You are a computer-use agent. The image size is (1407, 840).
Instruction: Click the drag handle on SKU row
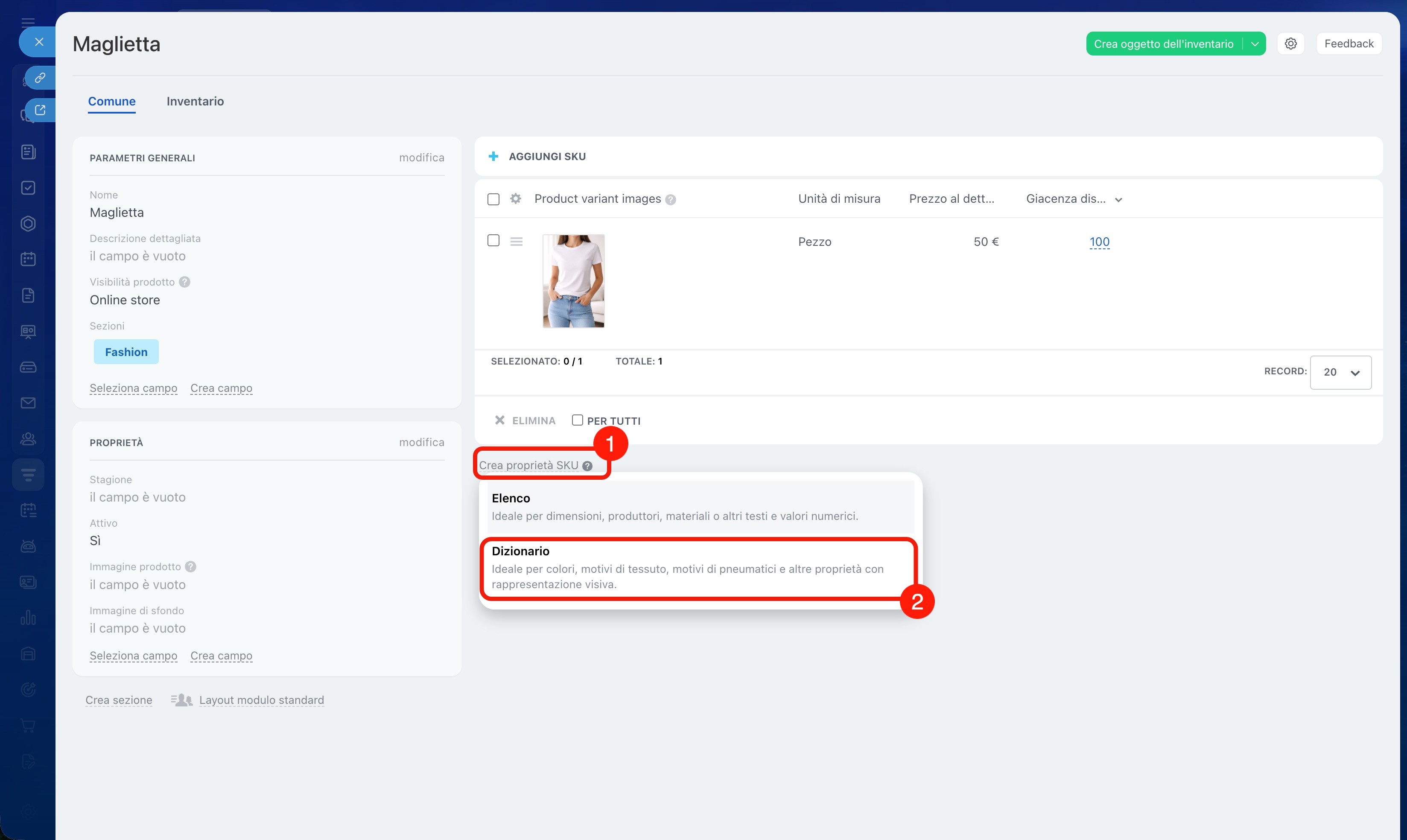(516, 242)
